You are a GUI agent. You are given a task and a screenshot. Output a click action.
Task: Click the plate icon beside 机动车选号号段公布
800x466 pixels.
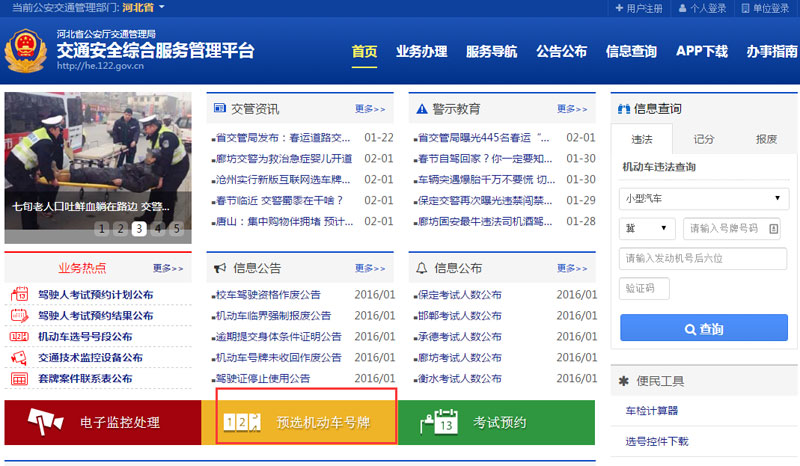click(x=19, y=336)
